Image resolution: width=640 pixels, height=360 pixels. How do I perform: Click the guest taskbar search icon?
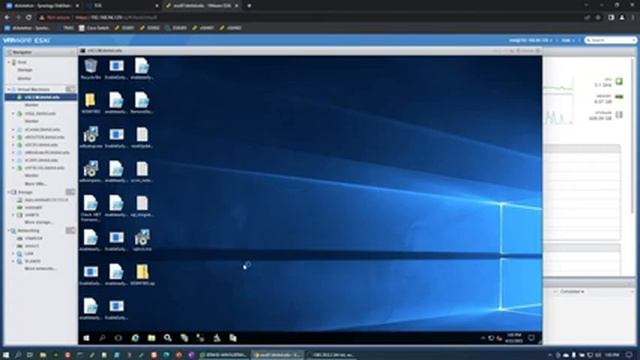(x=102, y=338)
